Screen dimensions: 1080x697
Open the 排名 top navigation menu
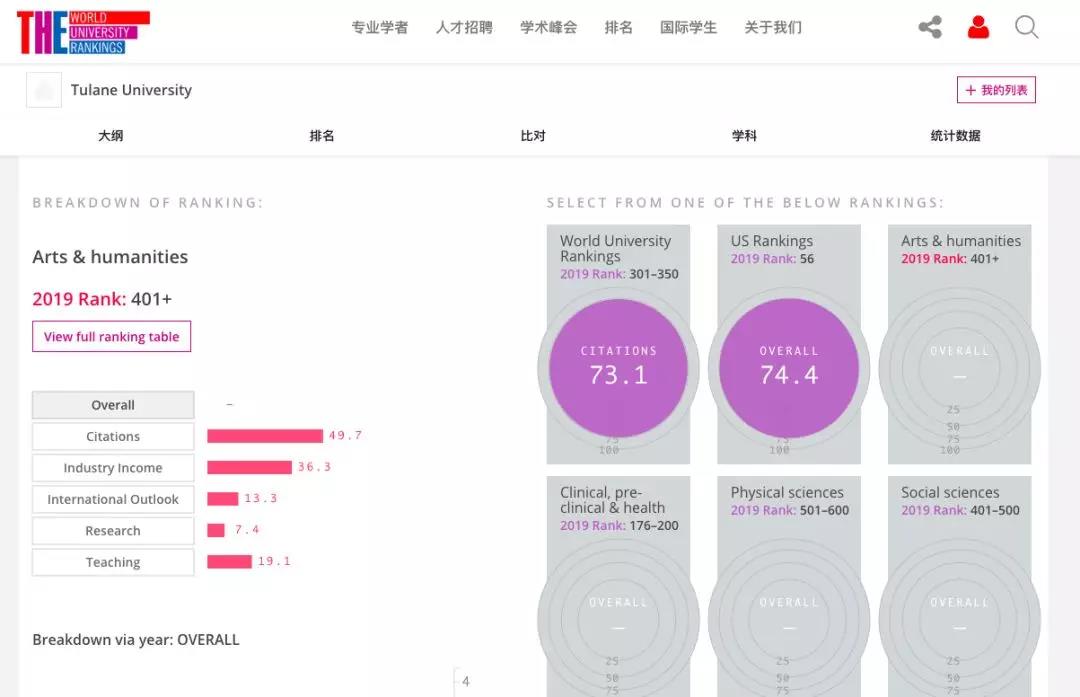point(618,28)
